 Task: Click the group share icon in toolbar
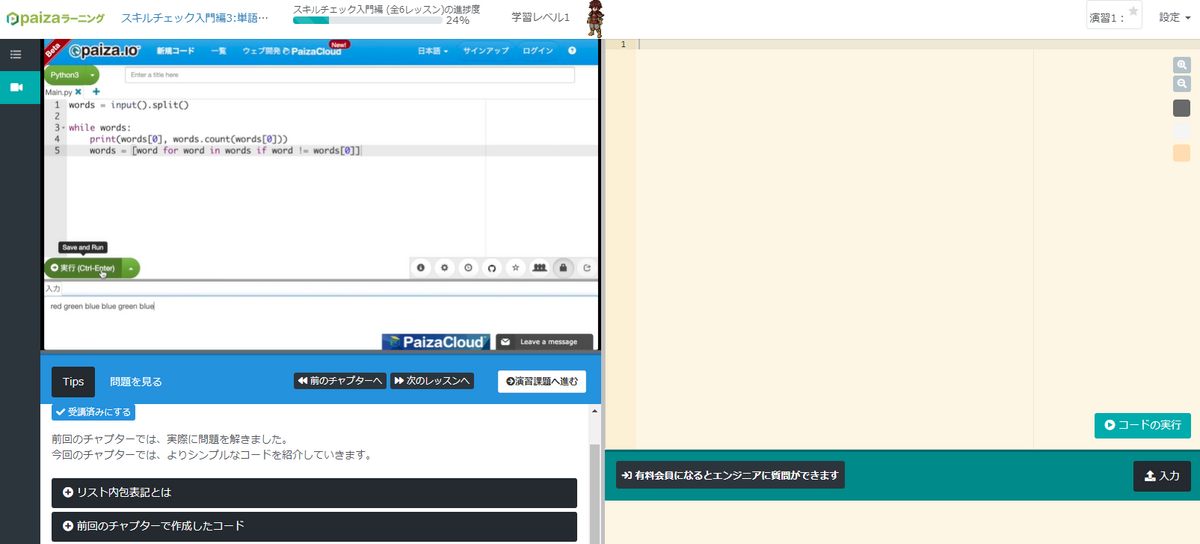[539, 268]
